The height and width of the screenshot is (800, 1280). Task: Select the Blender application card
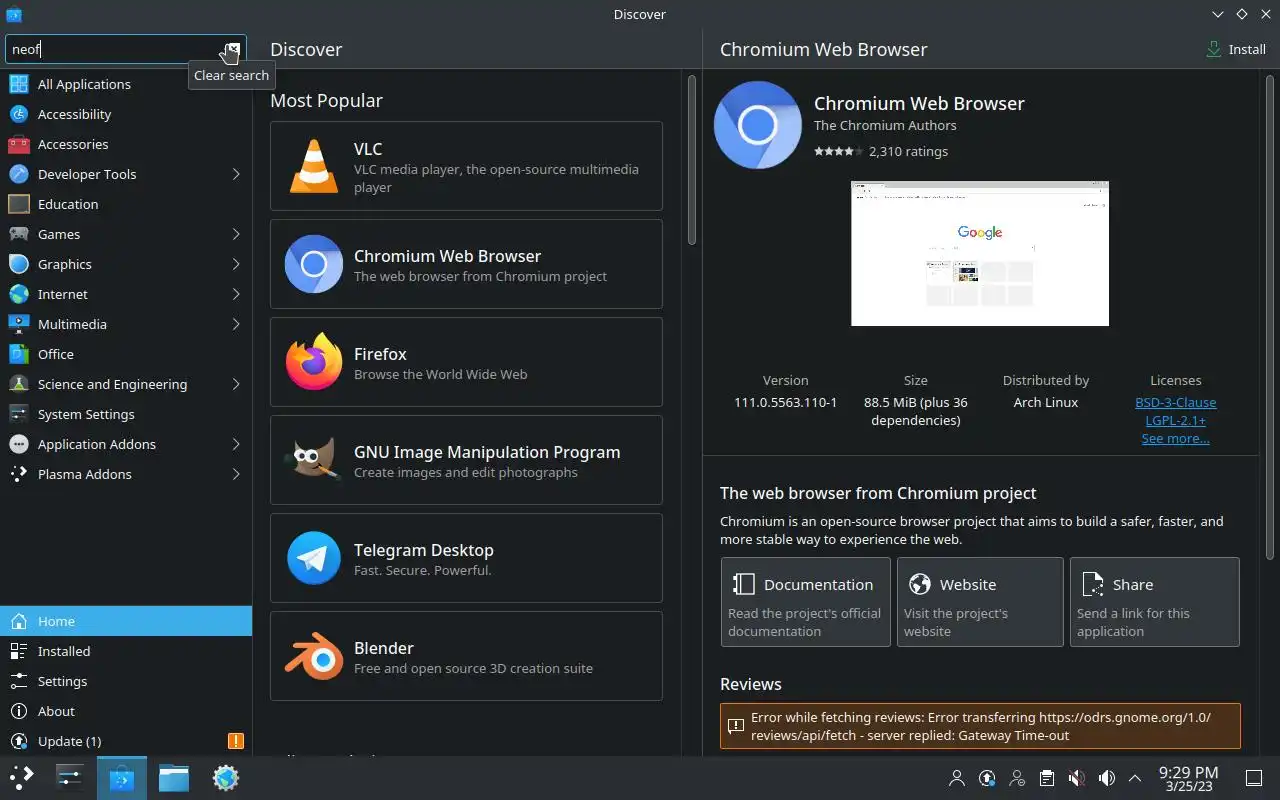pos(466,656)
